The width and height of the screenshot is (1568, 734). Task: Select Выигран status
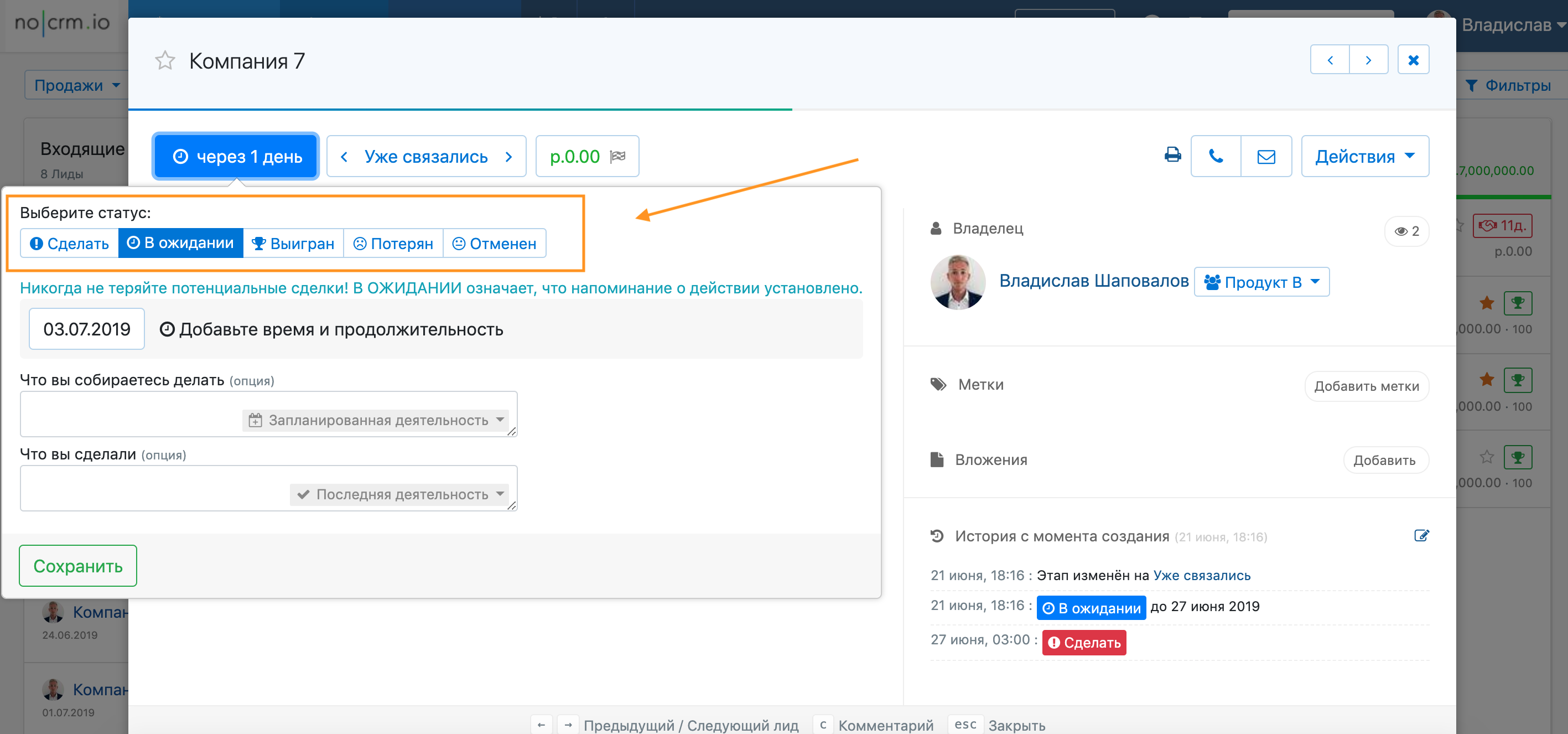coord(293,244)
